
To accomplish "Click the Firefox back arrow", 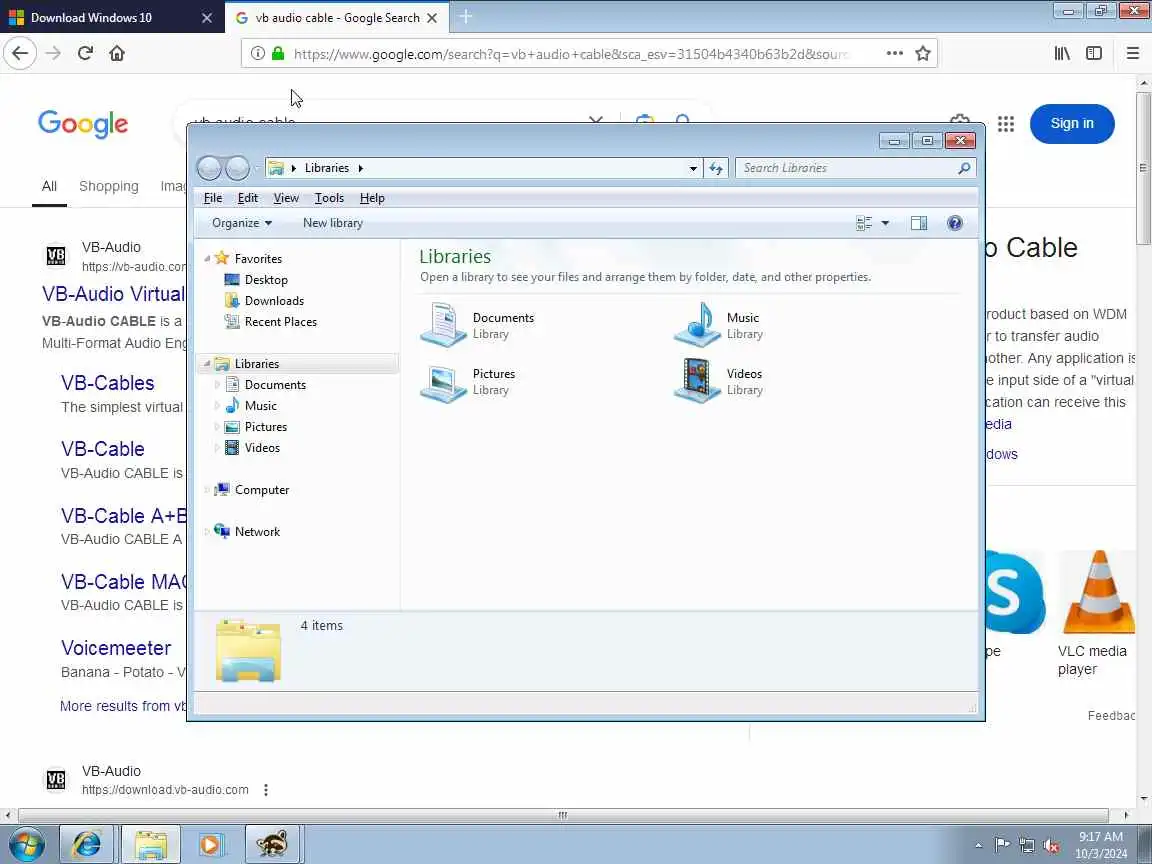I will pos(20,53).
